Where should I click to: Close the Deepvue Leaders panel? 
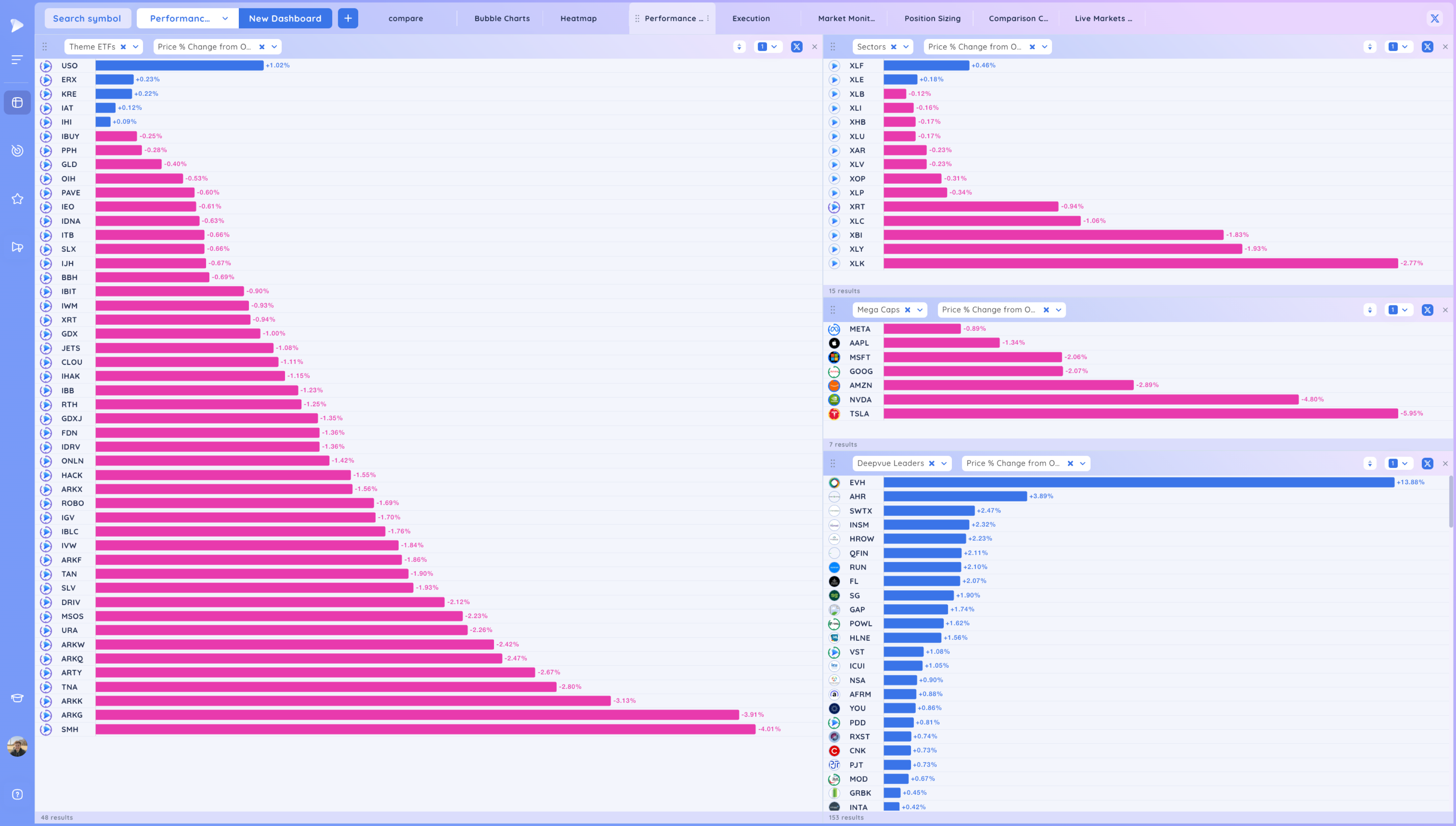point(1445,464)
